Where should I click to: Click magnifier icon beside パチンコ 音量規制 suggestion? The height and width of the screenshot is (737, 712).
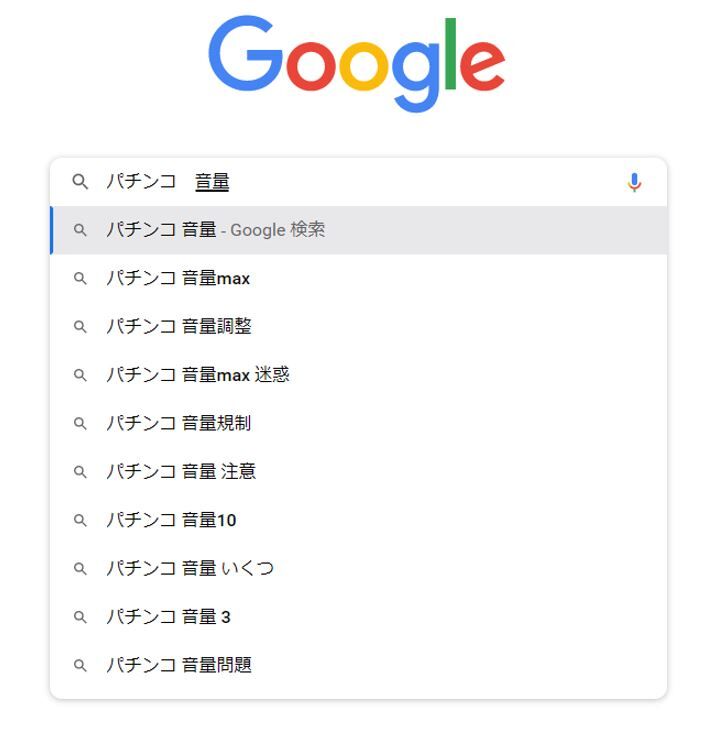[80, 423]
